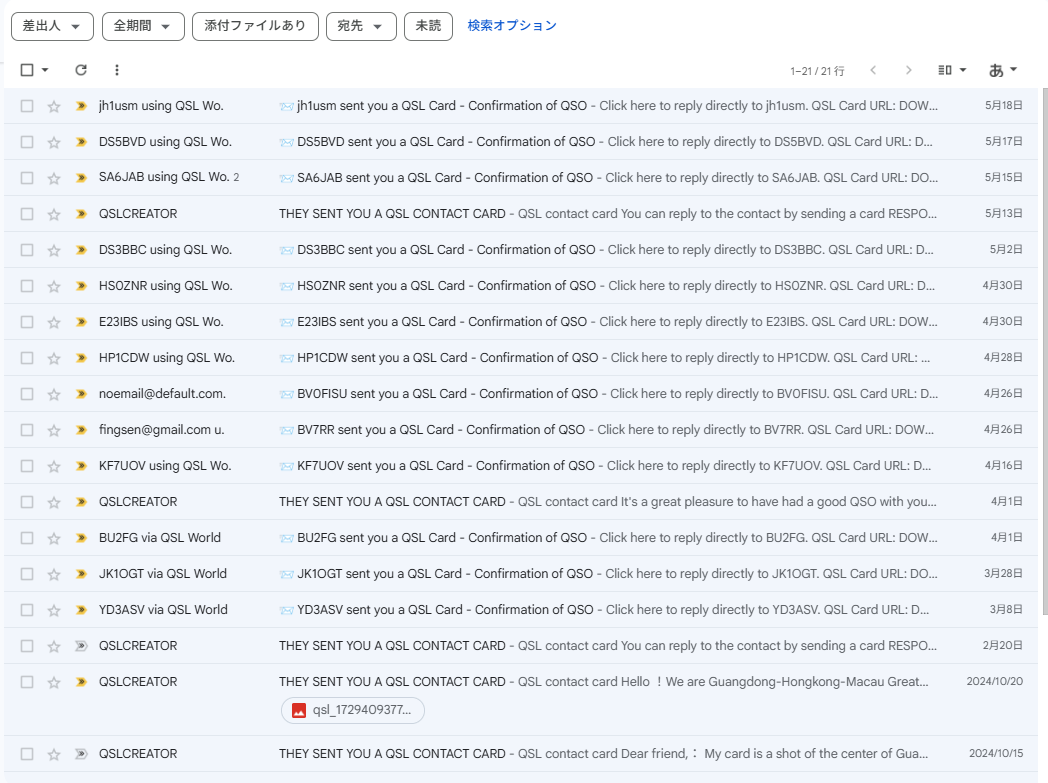Open the DS3BBC QSL Card email

pos(521,250)
